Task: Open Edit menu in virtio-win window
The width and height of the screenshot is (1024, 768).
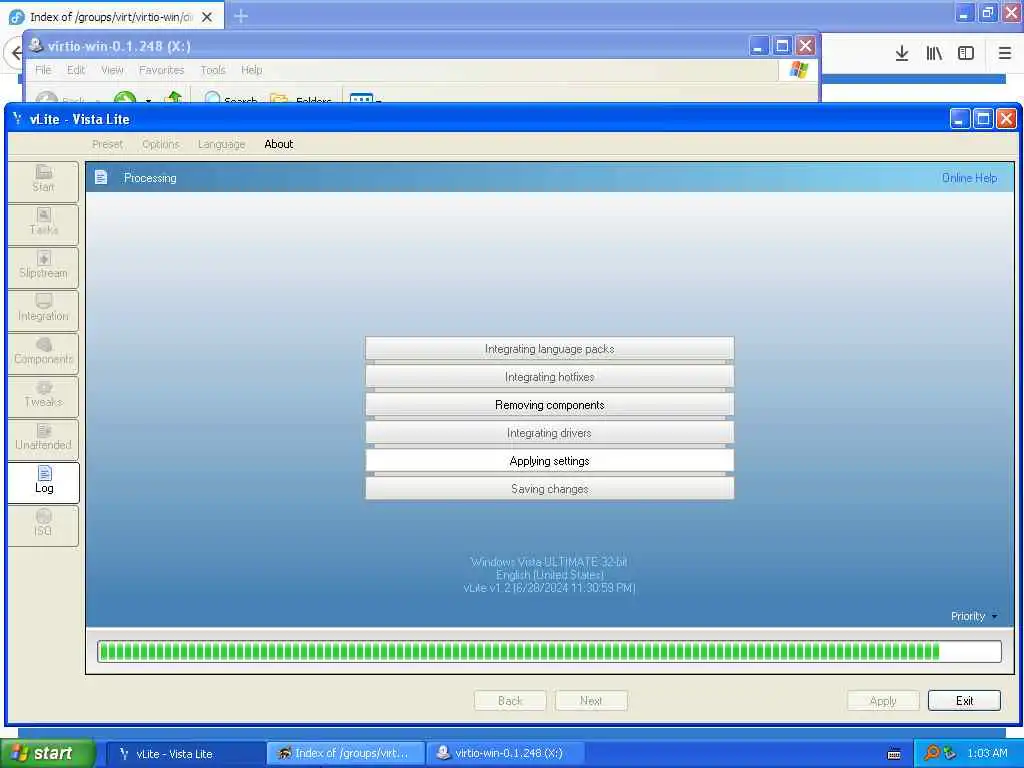Action: coord(76,69)
